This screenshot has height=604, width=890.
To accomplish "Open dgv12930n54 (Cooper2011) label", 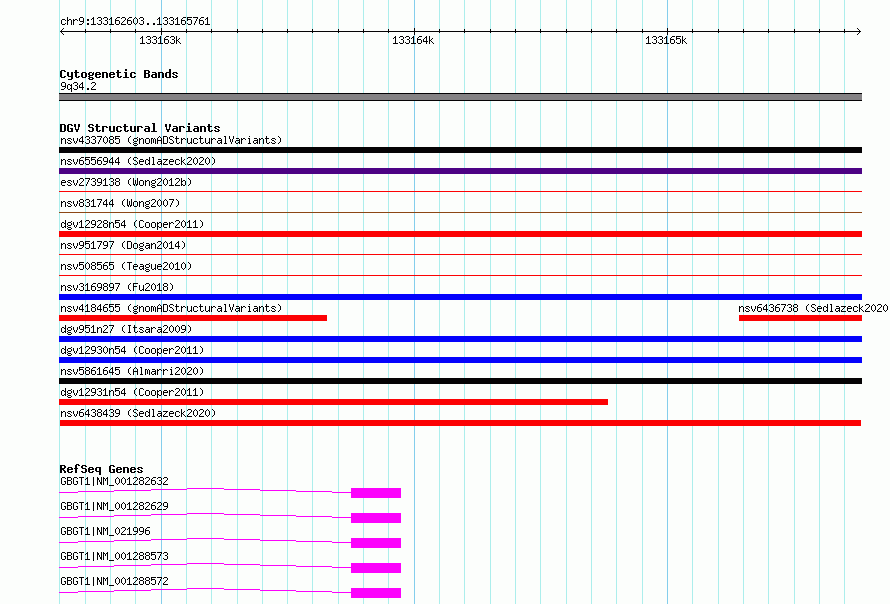I will (132, 350).
